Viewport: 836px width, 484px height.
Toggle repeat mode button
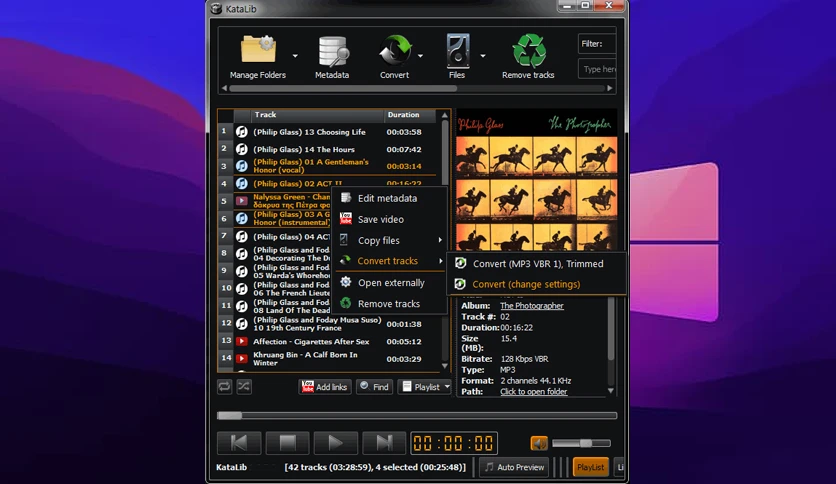[224, 387]
